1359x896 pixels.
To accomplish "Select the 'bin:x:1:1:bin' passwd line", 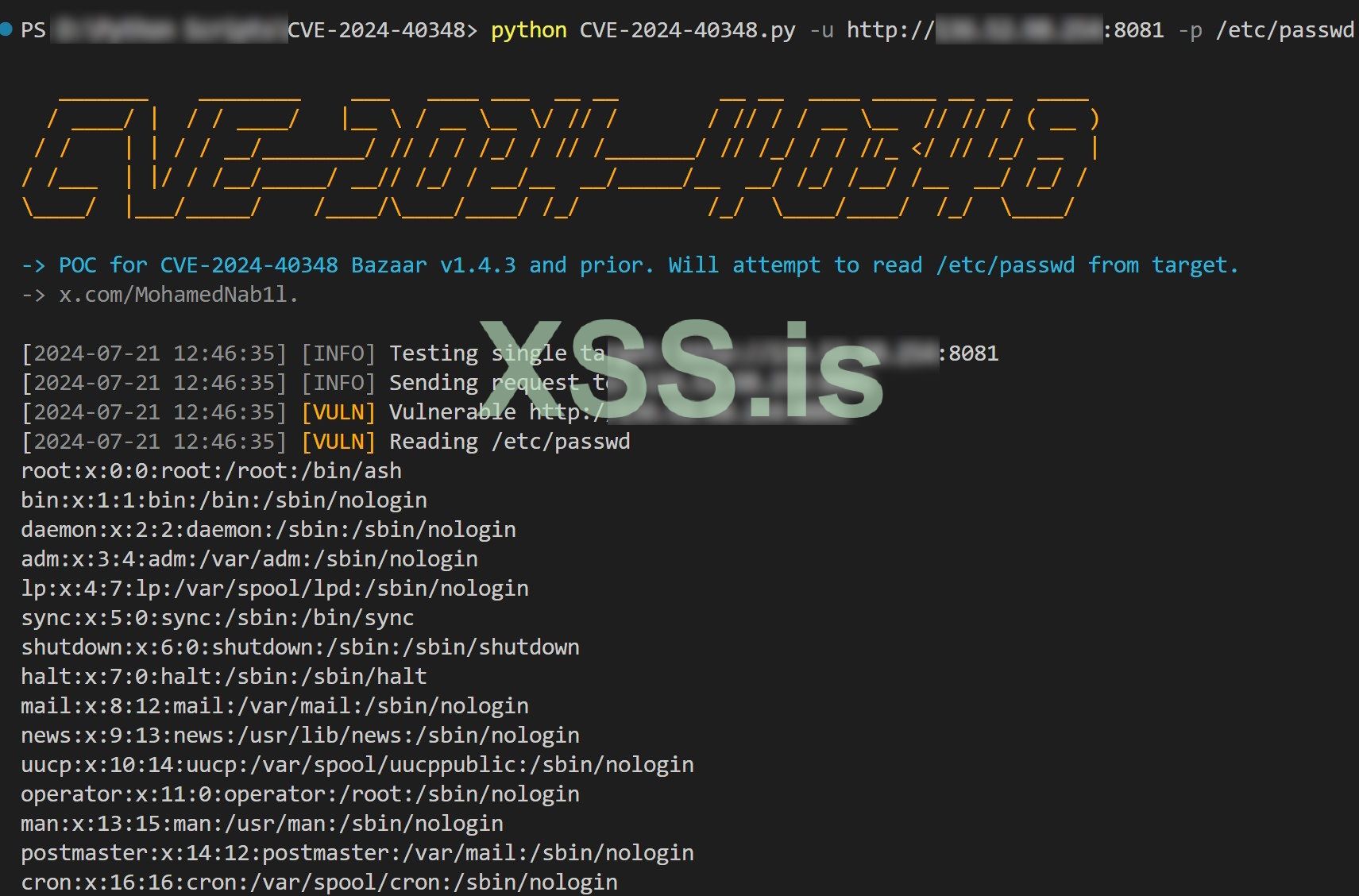I will coord(224,500).
